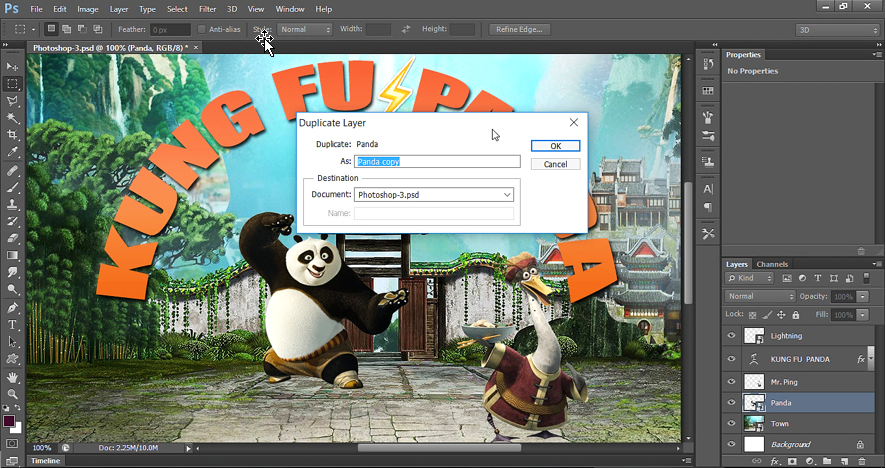Viewport: 886px width, 469px height.
Task: Open the Document dropdown in Duplicate Layer
Action: [x=434, y=195]
